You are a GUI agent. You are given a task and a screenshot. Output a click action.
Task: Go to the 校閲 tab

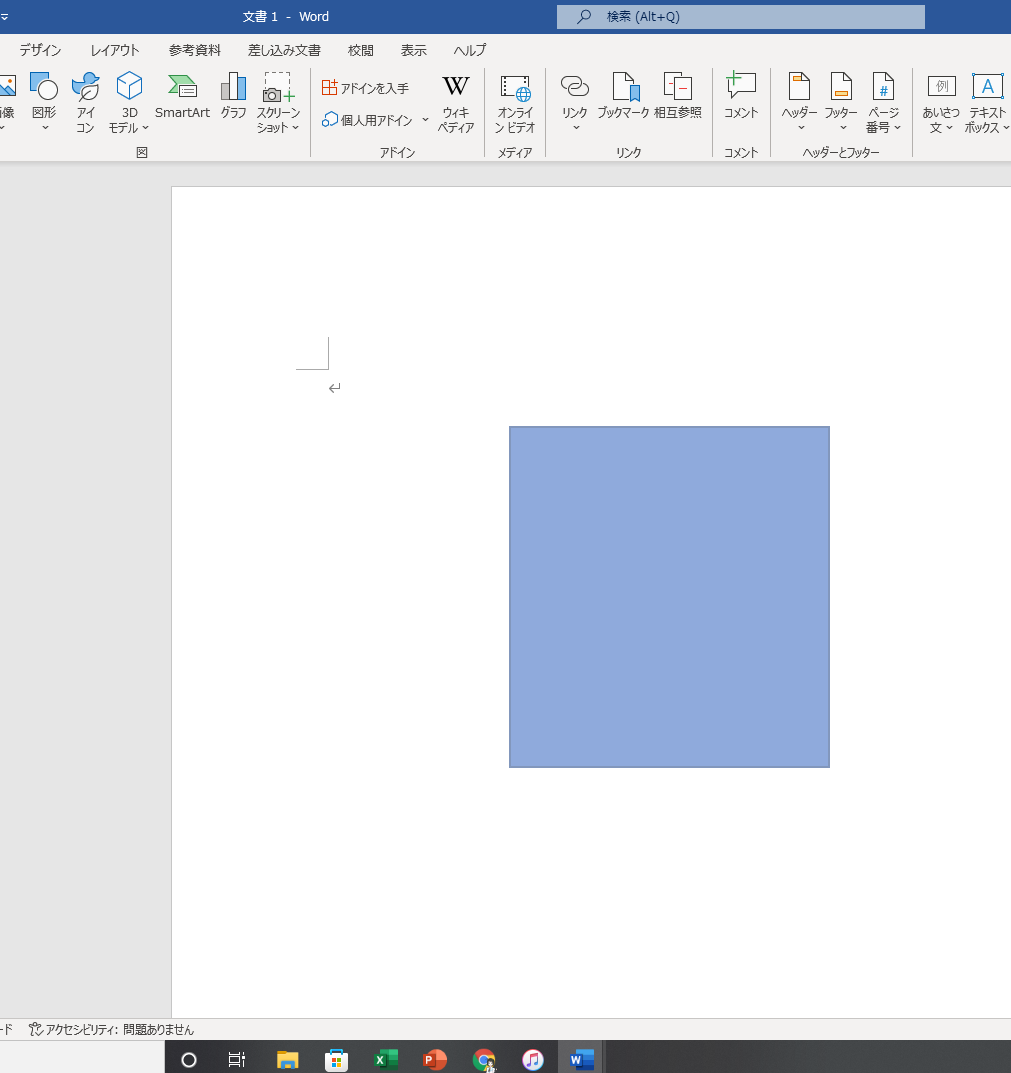coord(361,50)
